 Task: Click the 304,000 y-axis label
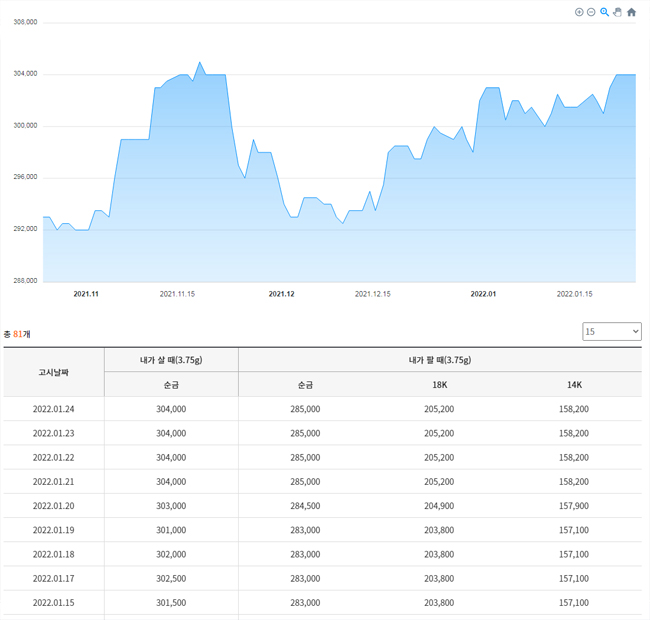[21, 73]
